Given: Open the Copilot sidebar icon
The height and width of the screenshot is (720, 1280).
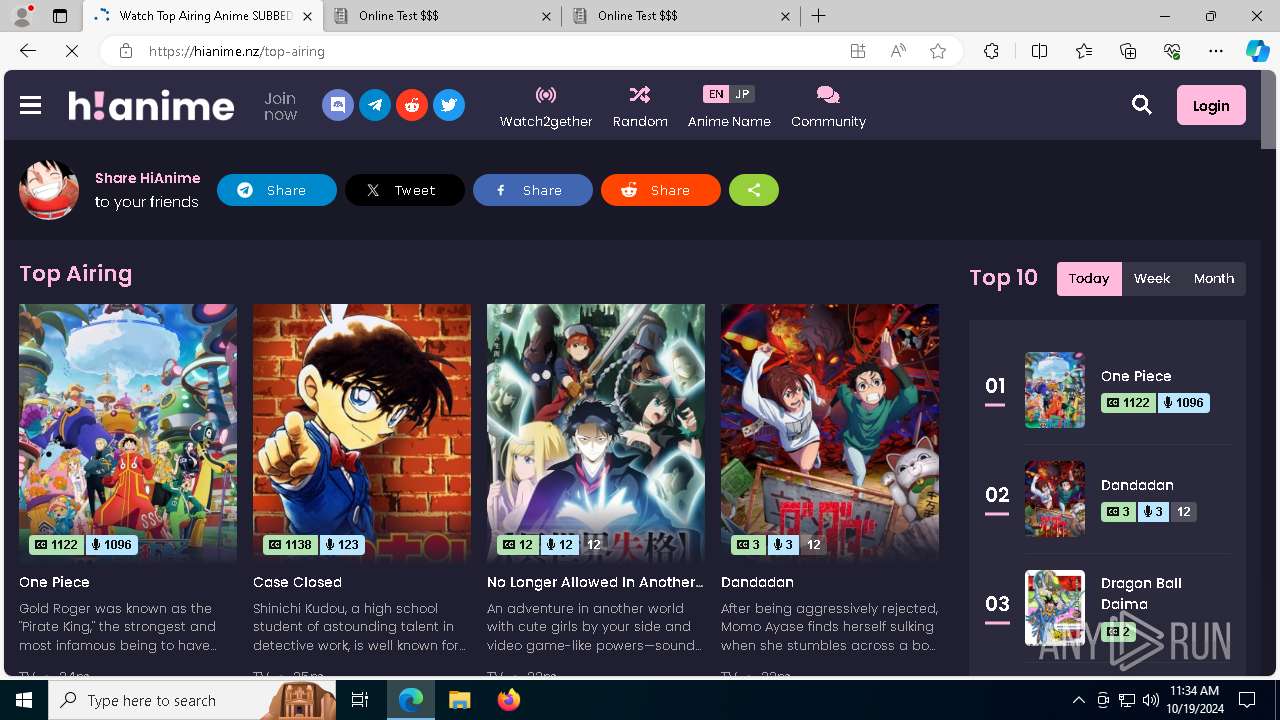Looking at the screenshot, I should [1258, 51].
